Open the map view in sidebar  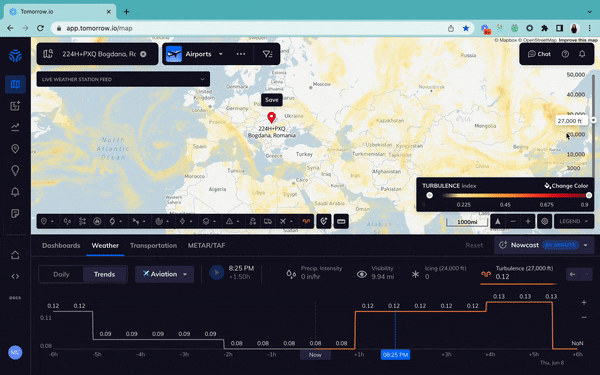(15, 84)
